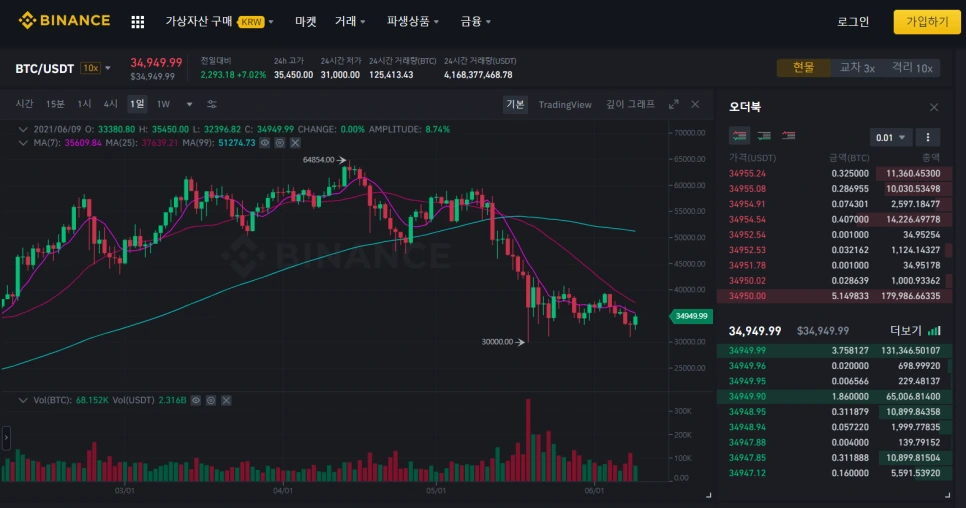Select the 1일 interval
The height and width of the screenshot is (508, 966).
137,104
